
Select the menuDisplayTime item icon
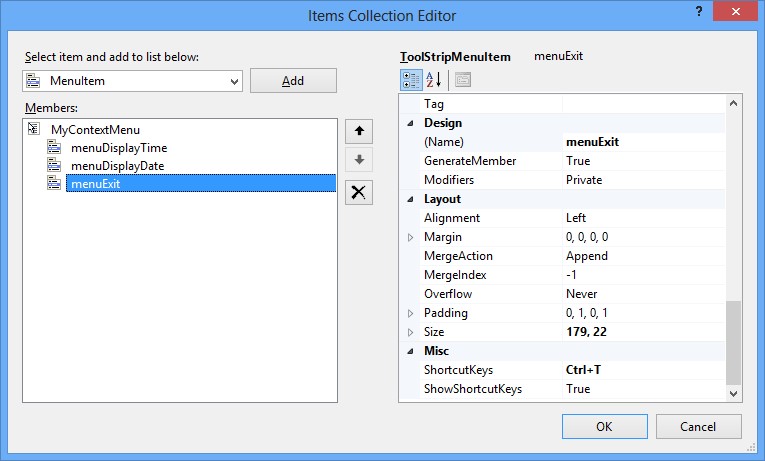tap(54, 148)
